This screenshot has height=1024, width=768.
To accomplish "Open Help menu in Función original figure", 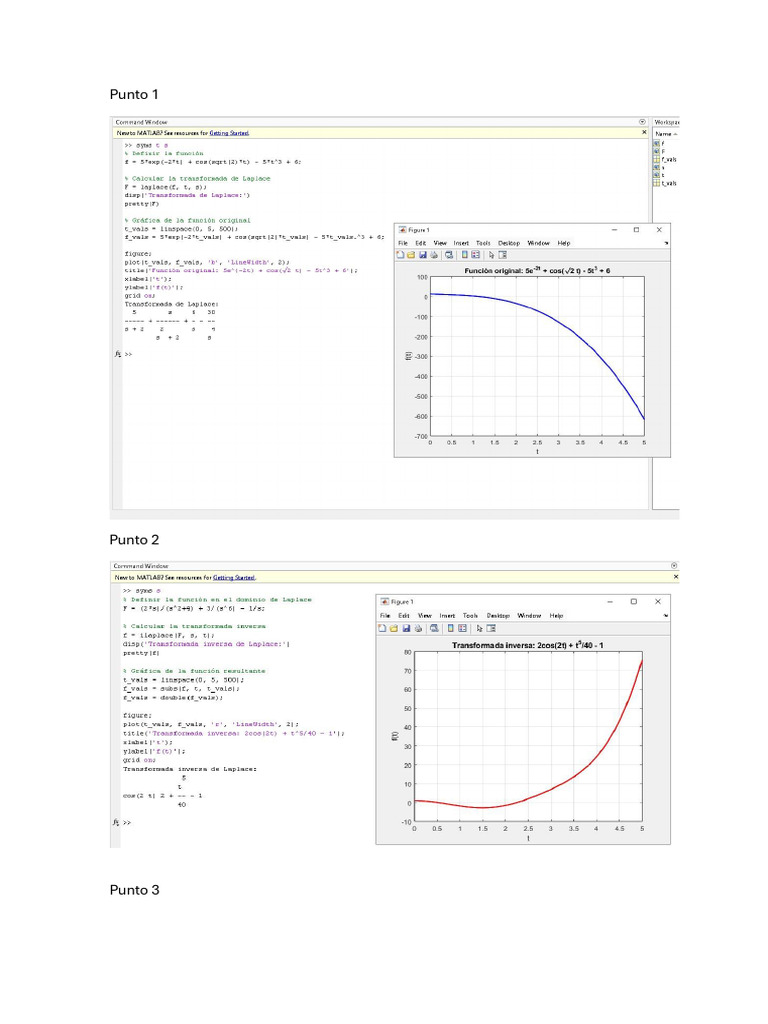I will pyautogui.click(x=564, y=243).
